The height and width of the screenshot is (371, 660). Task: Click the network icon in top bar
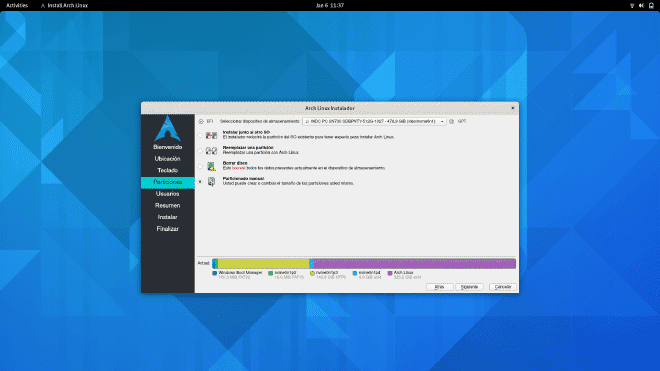(632, 5)
